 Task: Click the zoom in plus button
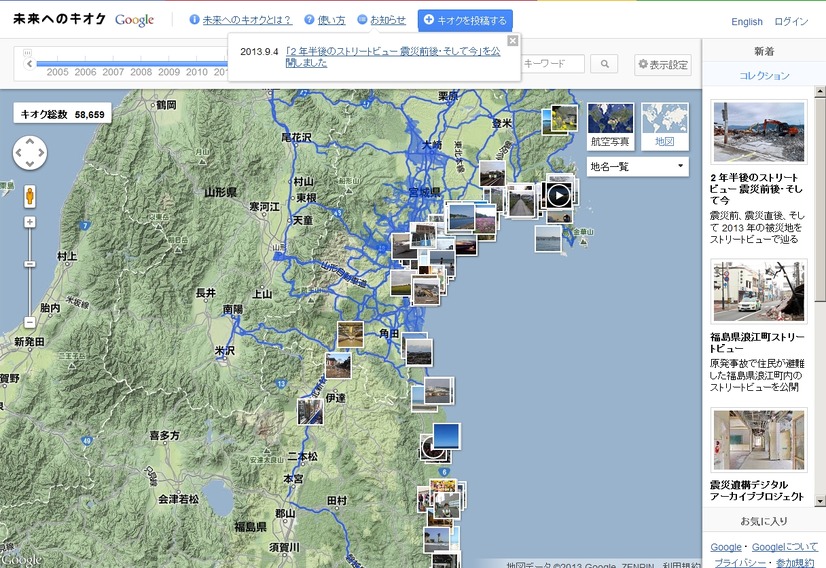[30, 222]
